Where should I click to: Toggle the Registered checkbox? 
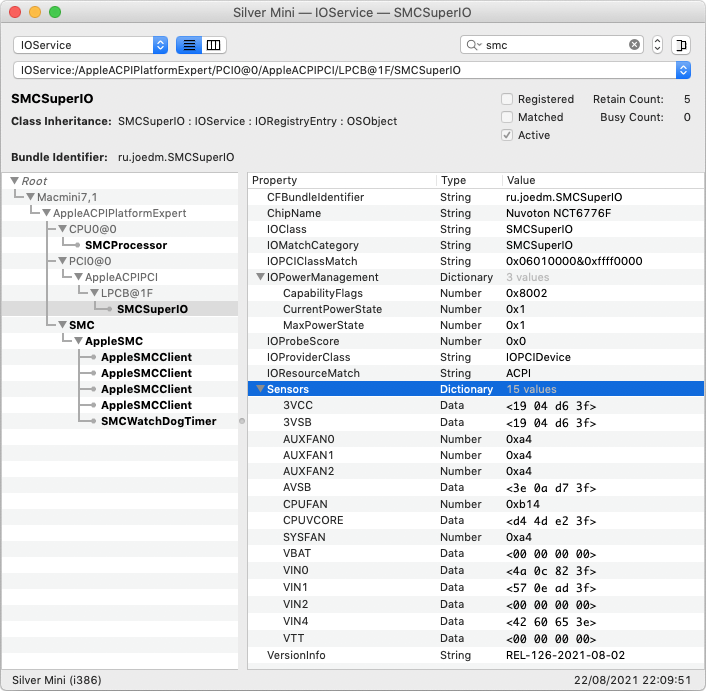pos(507,99)
